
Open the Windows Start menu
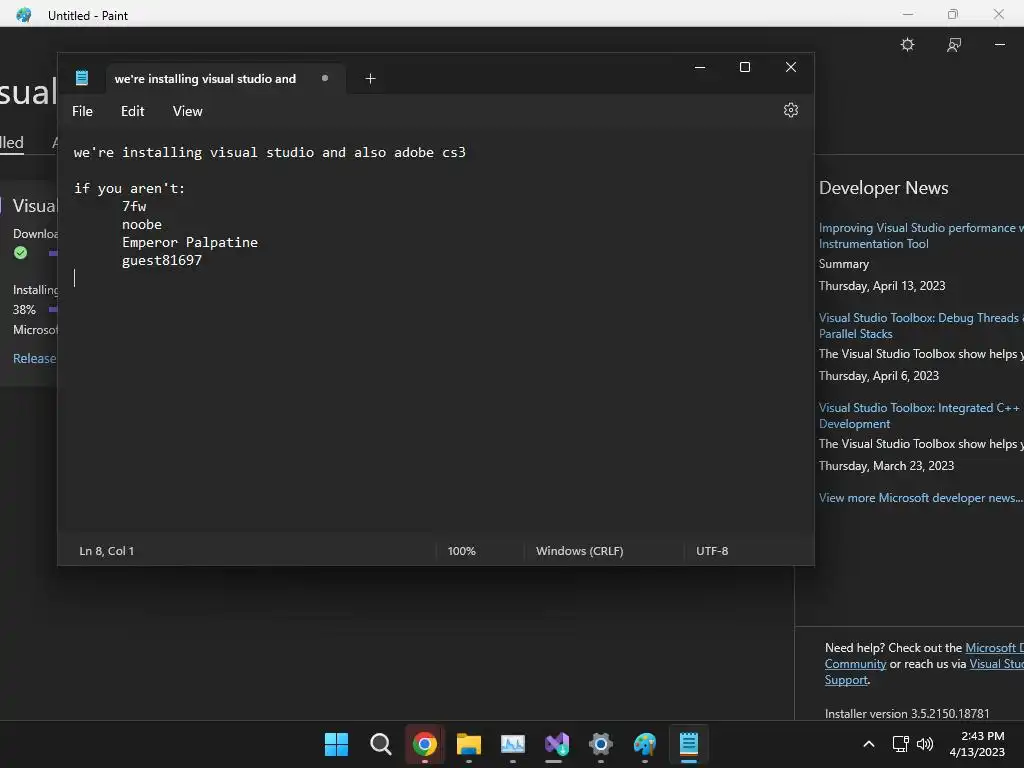tap(336, 744)
